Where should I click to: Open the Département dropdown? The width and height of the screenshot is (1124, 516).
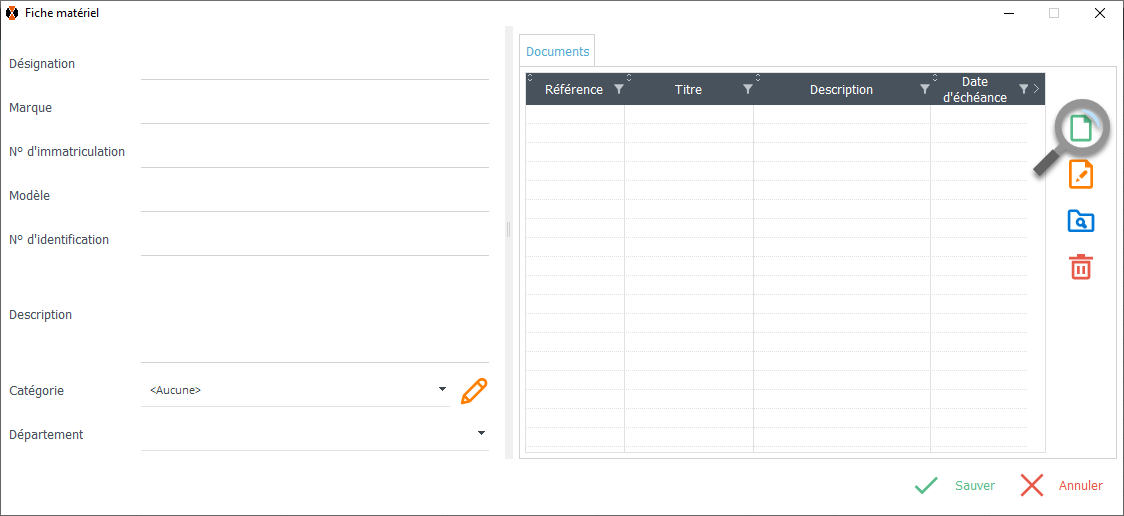click(x=481, y=433)
